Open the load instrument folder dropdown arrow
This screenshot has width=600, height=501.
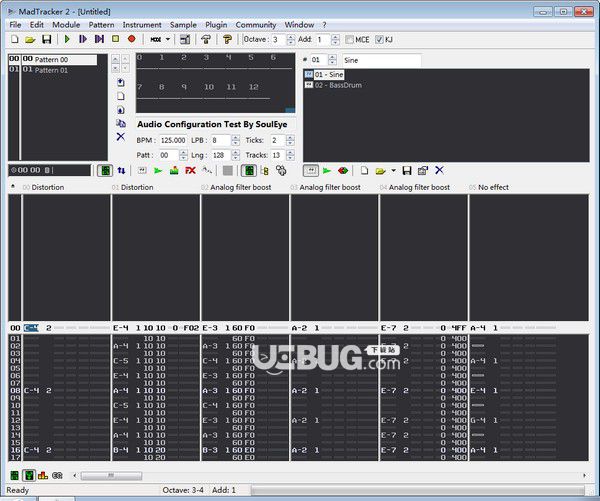tap(393, 171)
